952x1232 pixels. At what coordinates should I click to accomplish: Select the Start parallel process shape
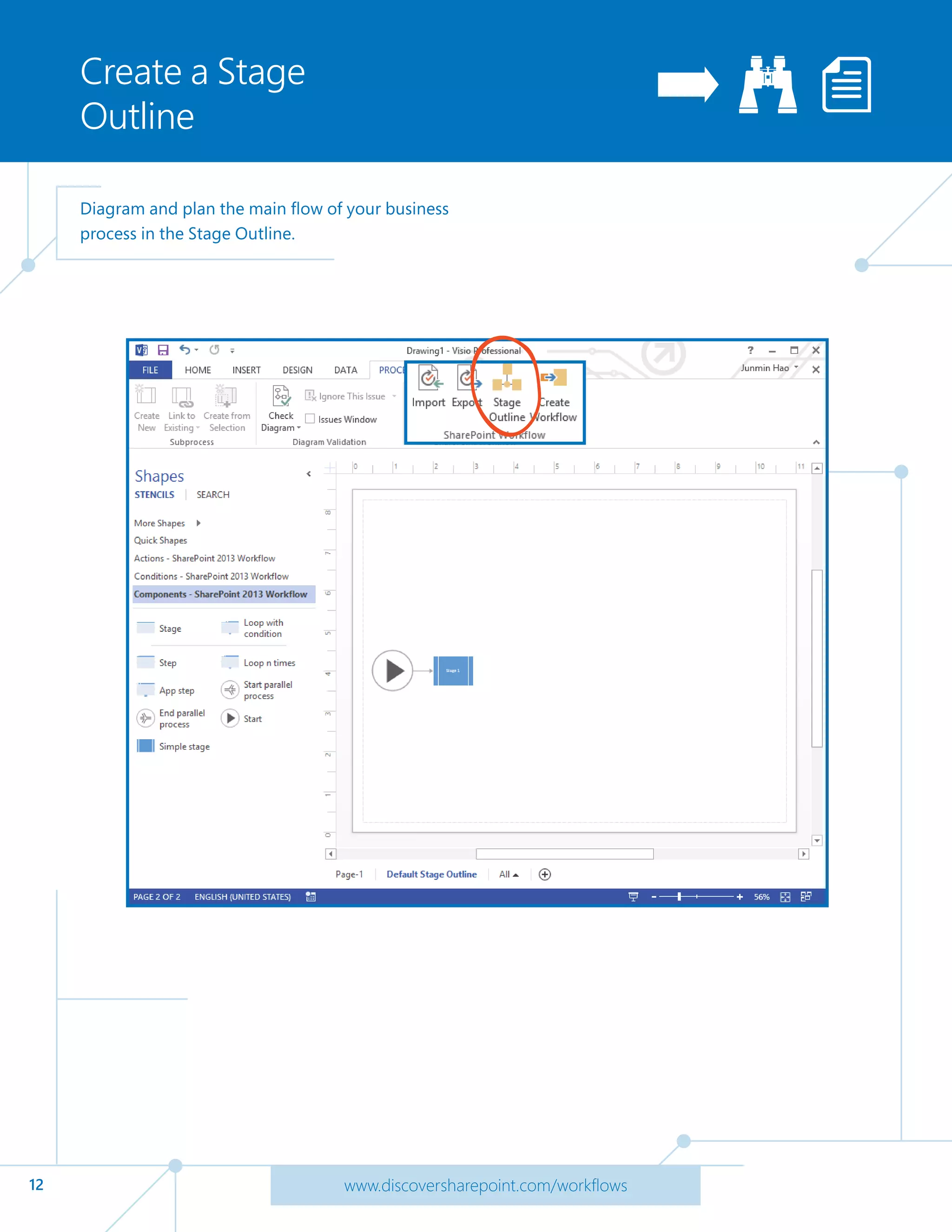[257, 690]
